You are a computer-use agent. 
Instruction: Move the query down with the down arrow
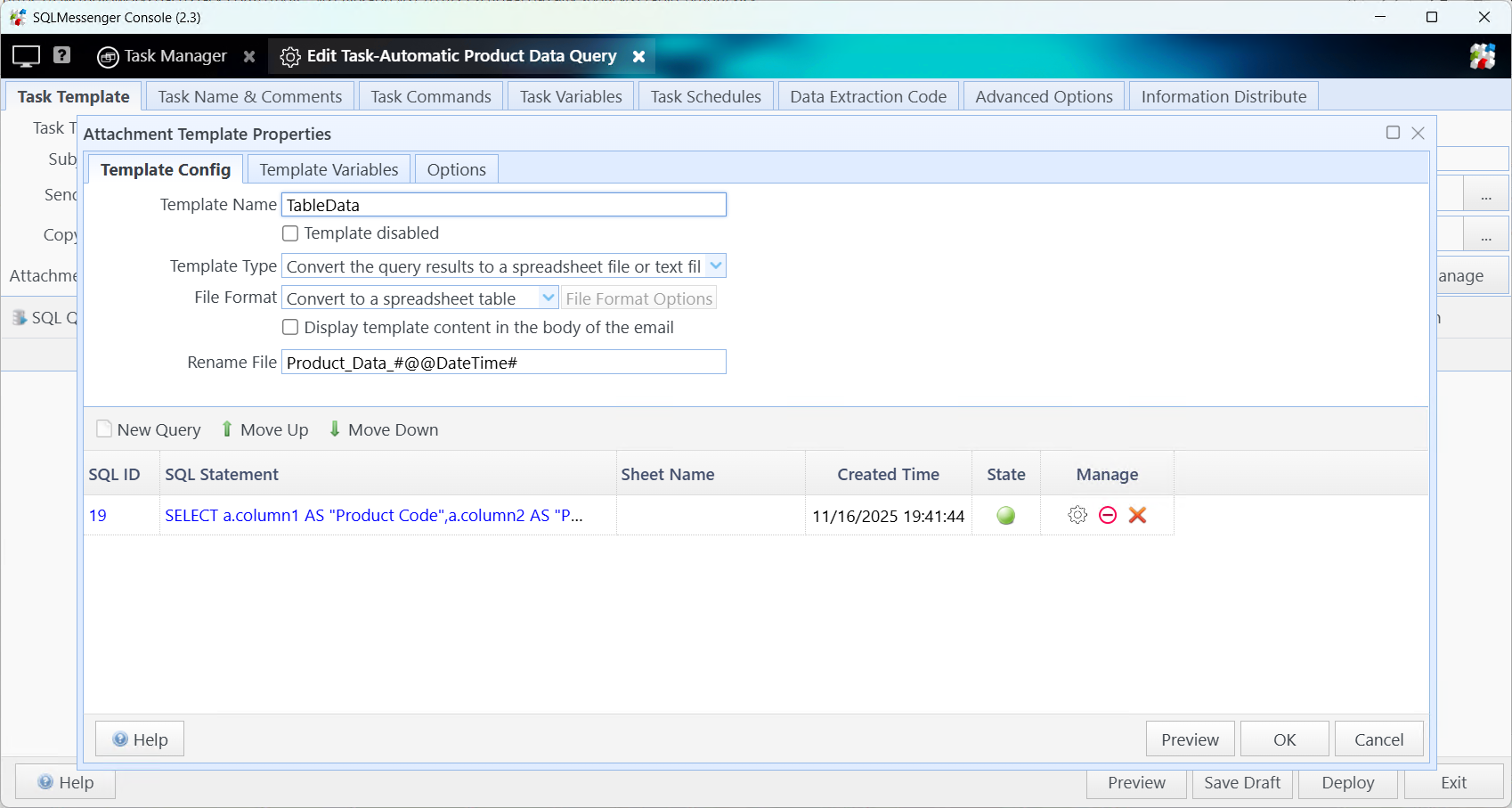pyautogui.click(x=335, y=428)
